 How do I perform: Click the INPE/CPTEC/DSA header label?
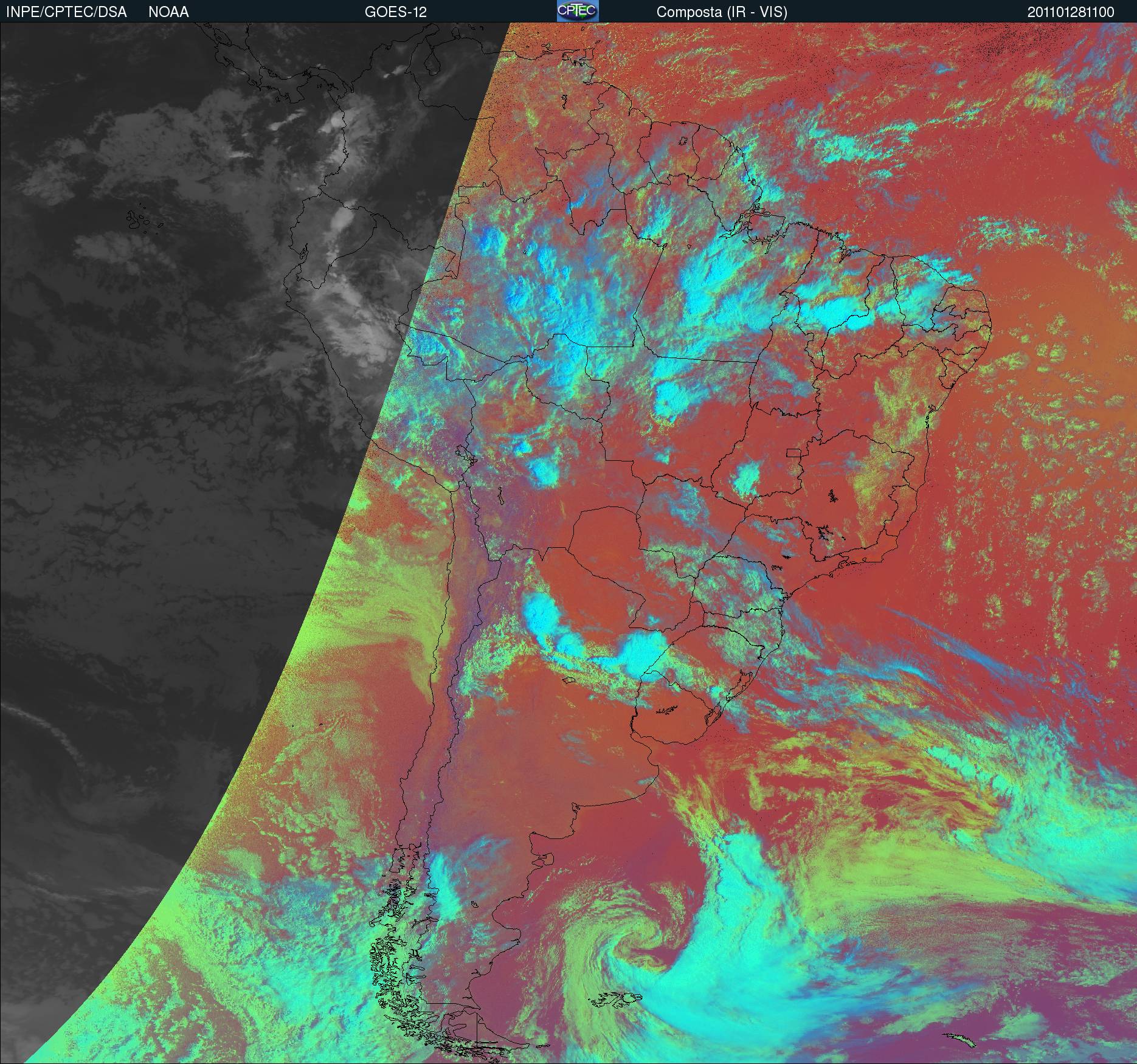click(66, 12)
